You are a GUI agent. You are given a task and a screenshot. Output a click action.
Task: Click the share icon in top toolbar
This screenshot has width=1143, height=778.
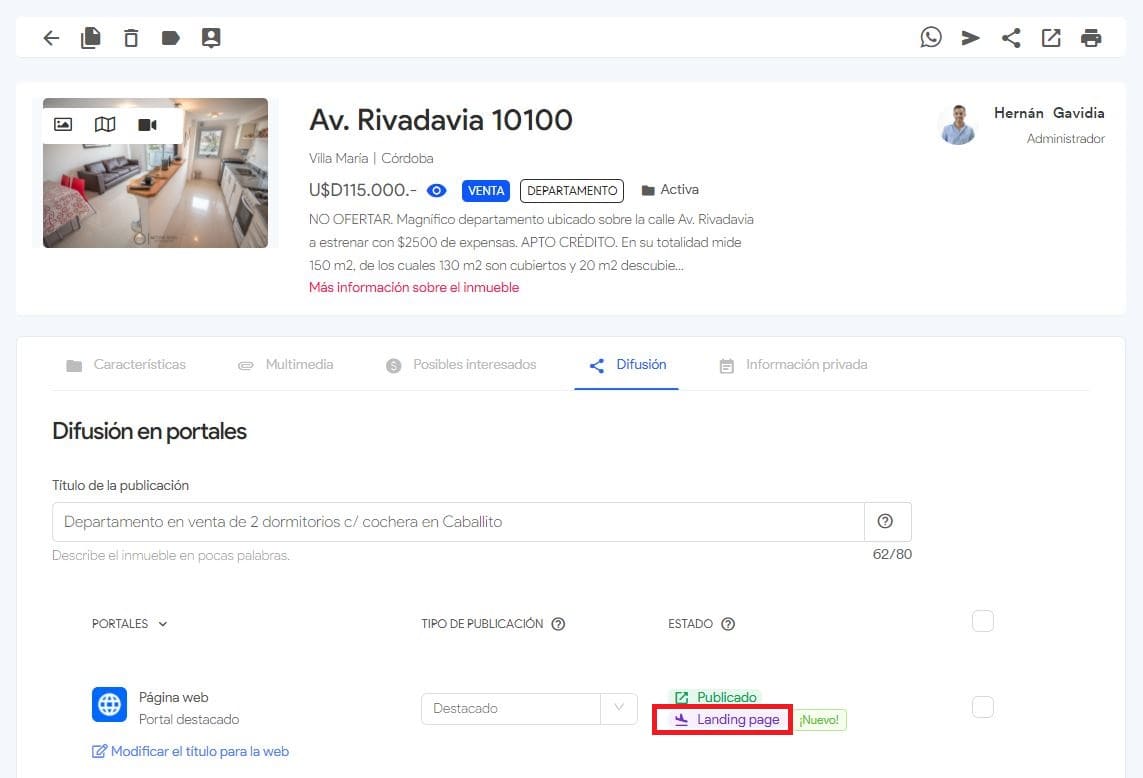coord(1011,38)
